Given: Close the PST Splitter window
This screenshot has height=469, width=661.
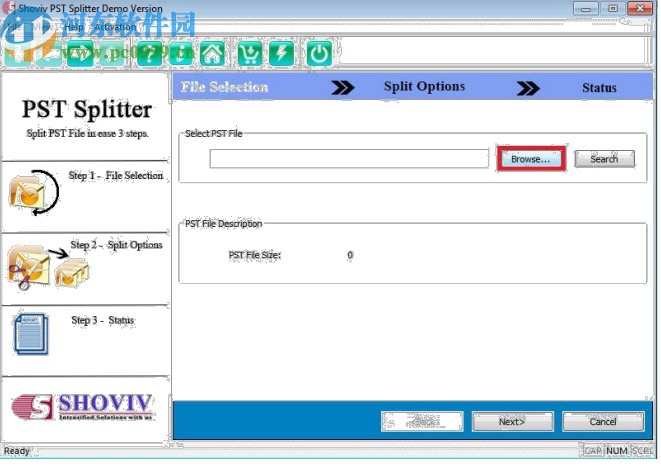Looking at the screenshot, I should click(640, 8).
